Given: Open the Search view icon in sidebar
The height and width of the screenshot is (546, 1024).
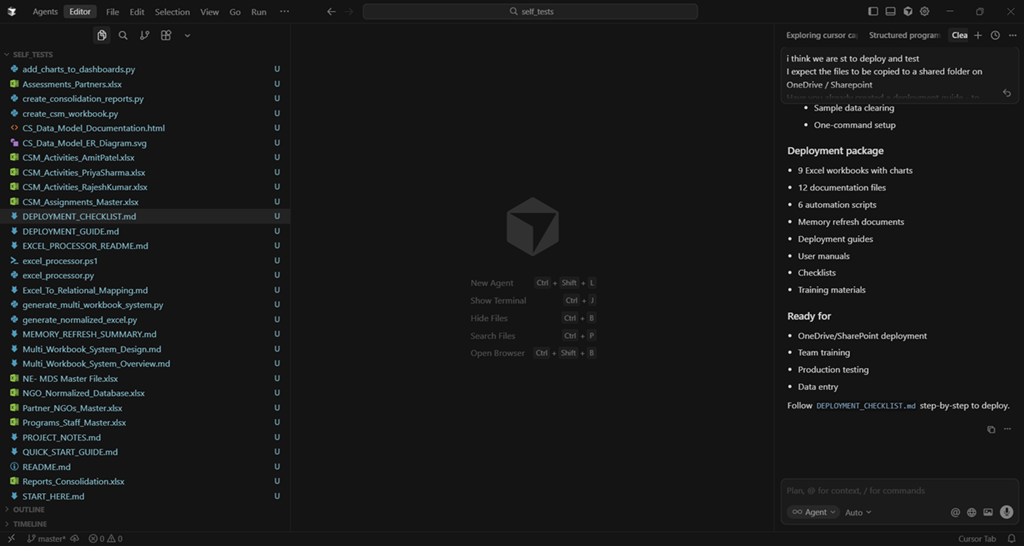Looking at the screenshot, I should pyautogui.click(x=123, y=35).
